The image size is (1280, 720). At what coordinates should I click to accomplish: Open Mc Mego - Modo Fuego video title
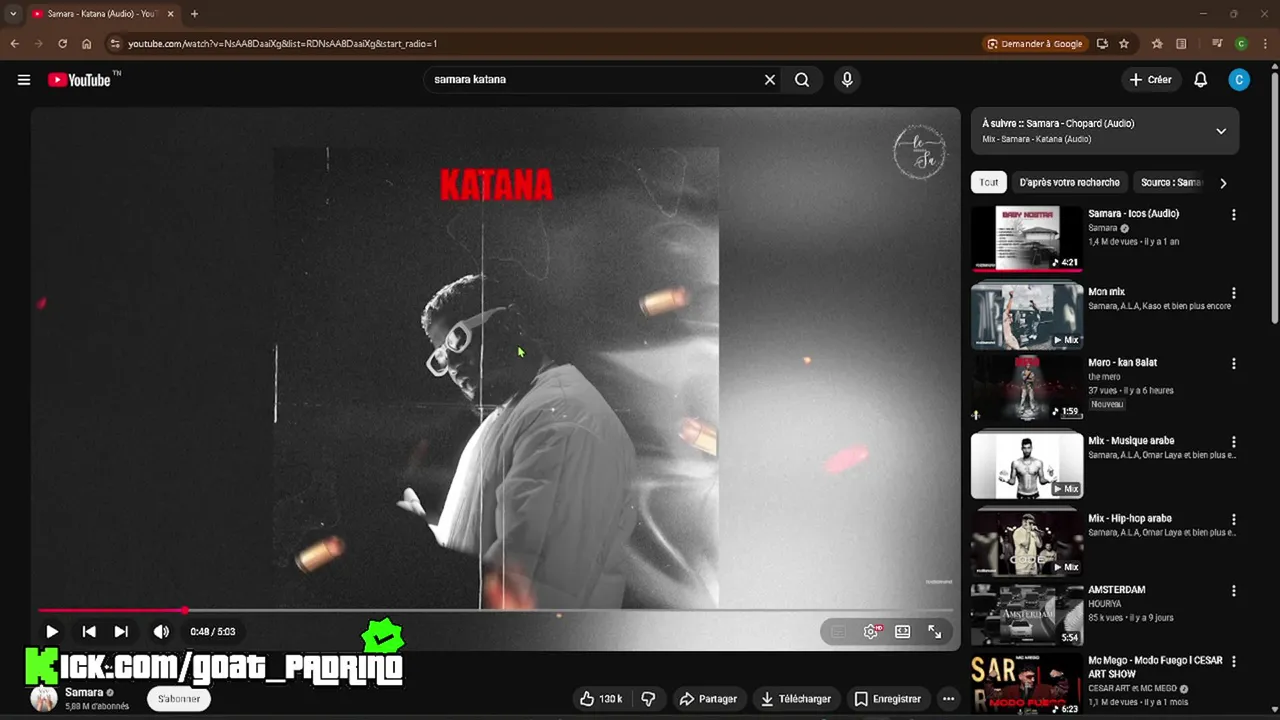click(x=1155, y=667)
